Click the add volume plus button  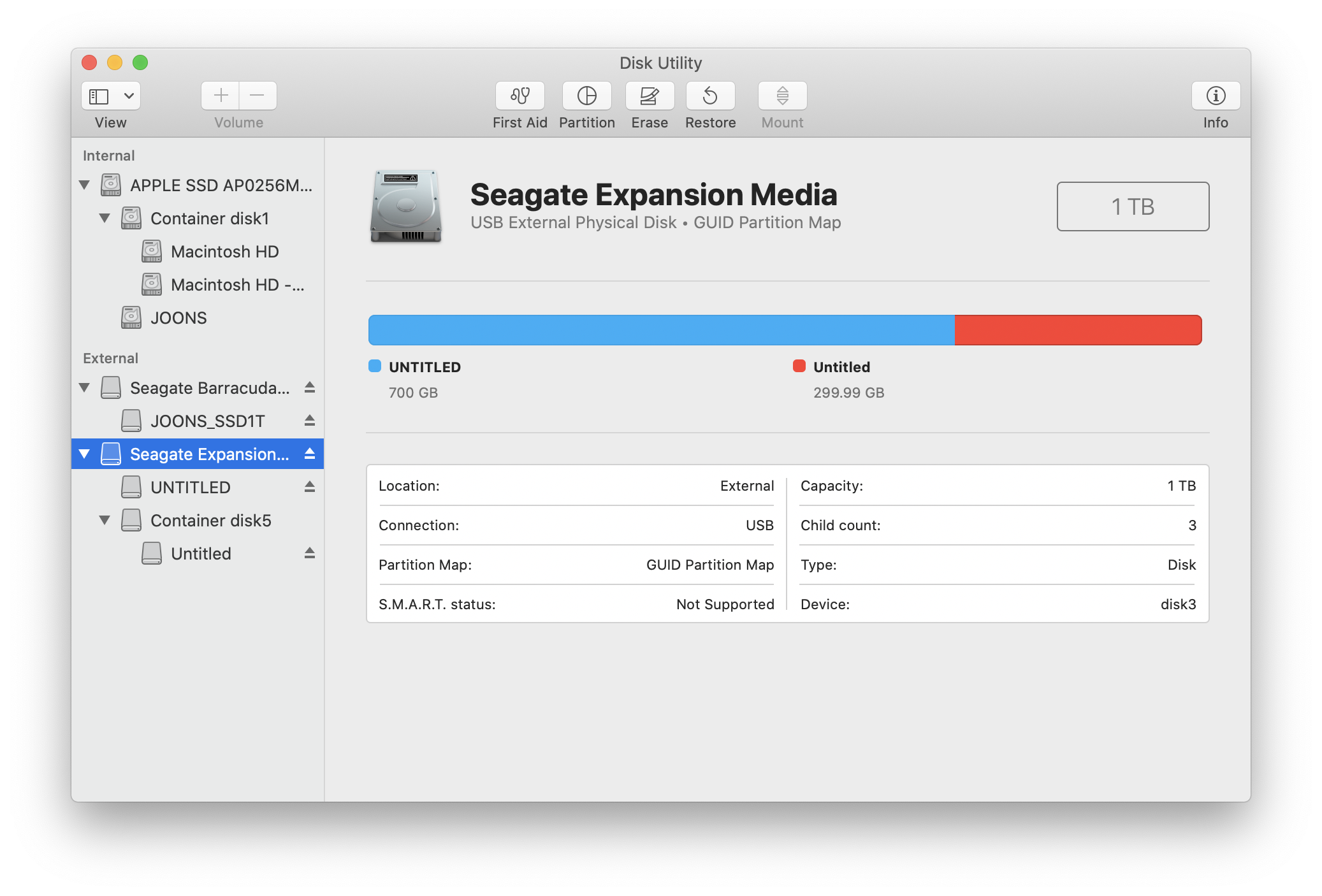(221, 96)
